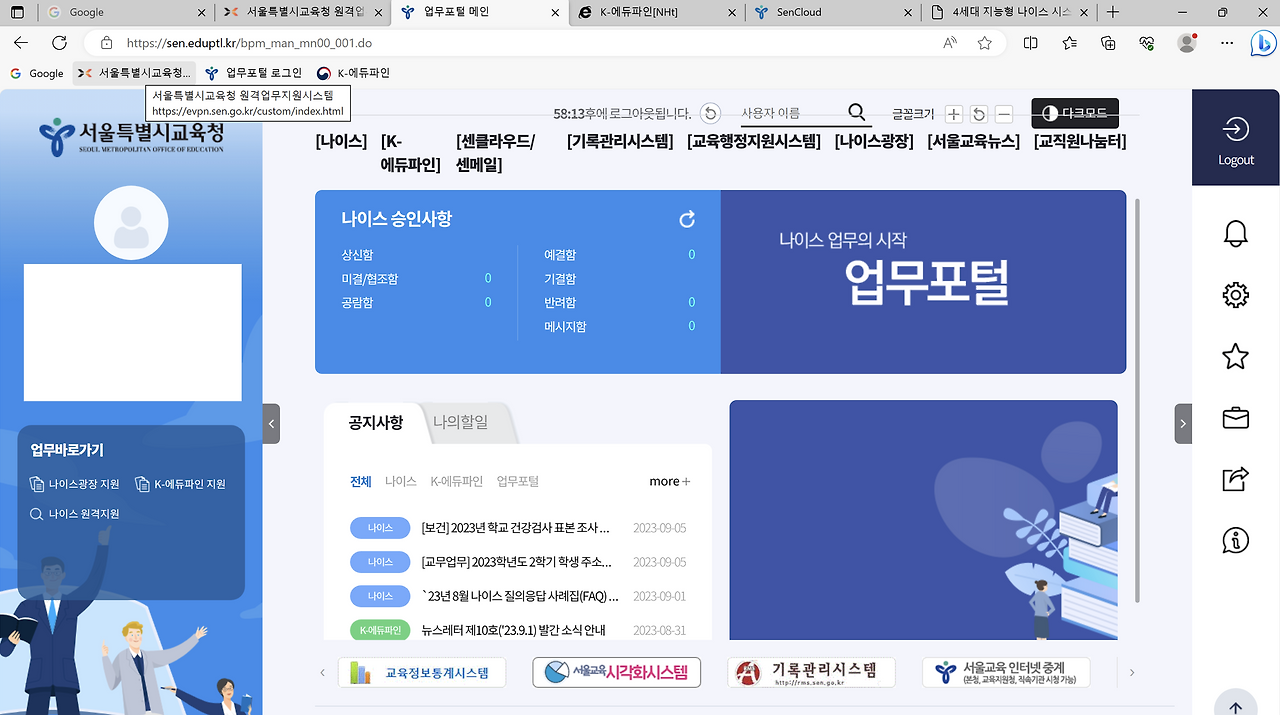Open notice 뉴스레터 제10호 발간 소식 안내

coord(513,630)
